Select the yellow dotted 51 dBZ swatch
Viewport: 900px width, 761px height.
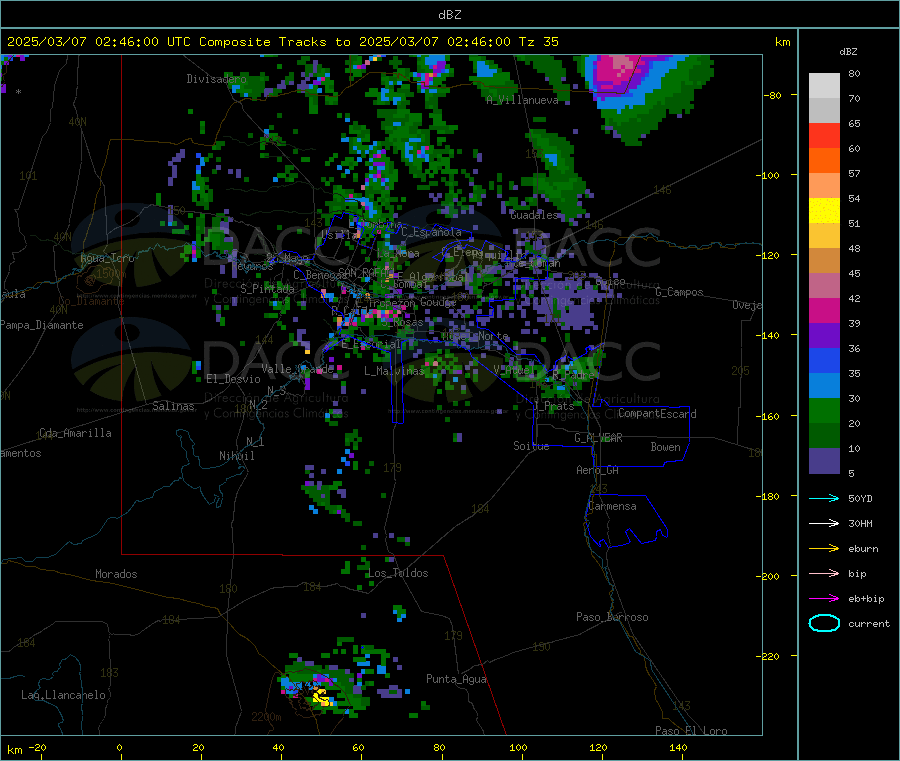tap(824, 211)
